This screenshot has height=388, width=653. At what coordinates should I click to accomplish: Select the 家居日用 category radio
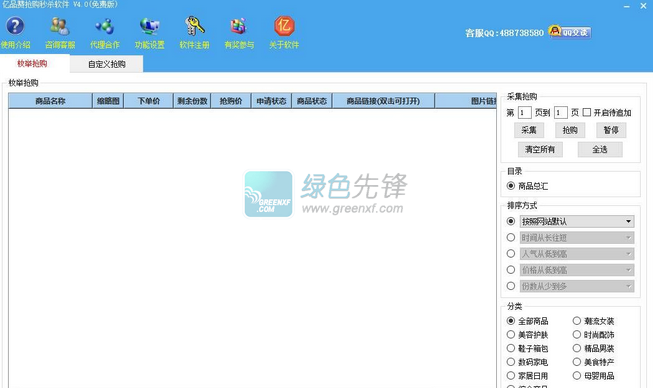(511, 376)
